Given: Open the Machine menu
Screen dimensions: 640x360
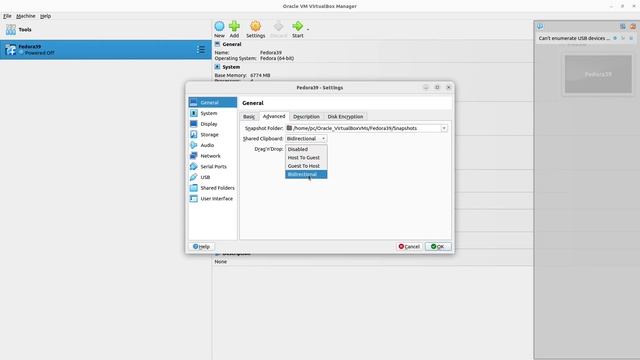Looking at the screenshot, I should 26,16.
